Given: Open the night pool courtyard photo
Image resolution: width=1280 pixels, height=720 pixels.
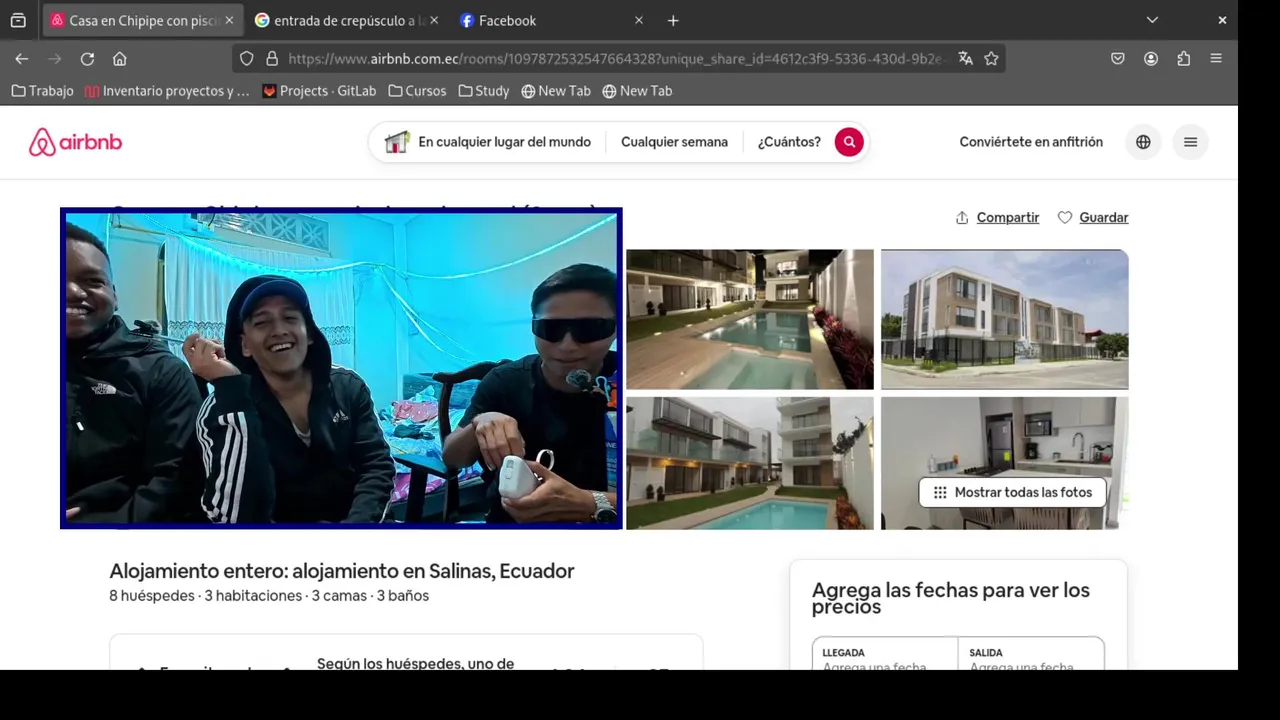Looking at the screenshot, I should pos(750,319).
